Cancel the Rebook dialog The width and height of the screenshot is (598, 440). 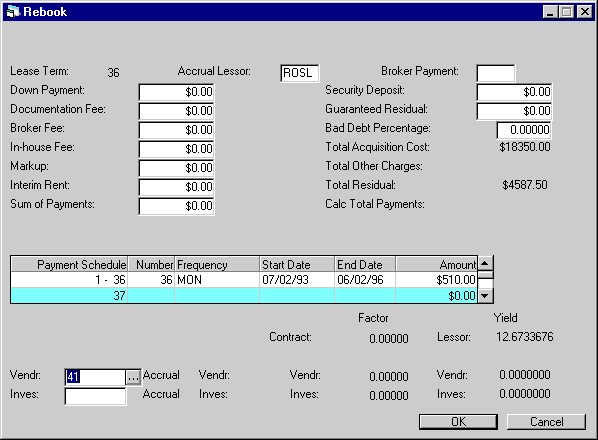(x=546, y=422)
